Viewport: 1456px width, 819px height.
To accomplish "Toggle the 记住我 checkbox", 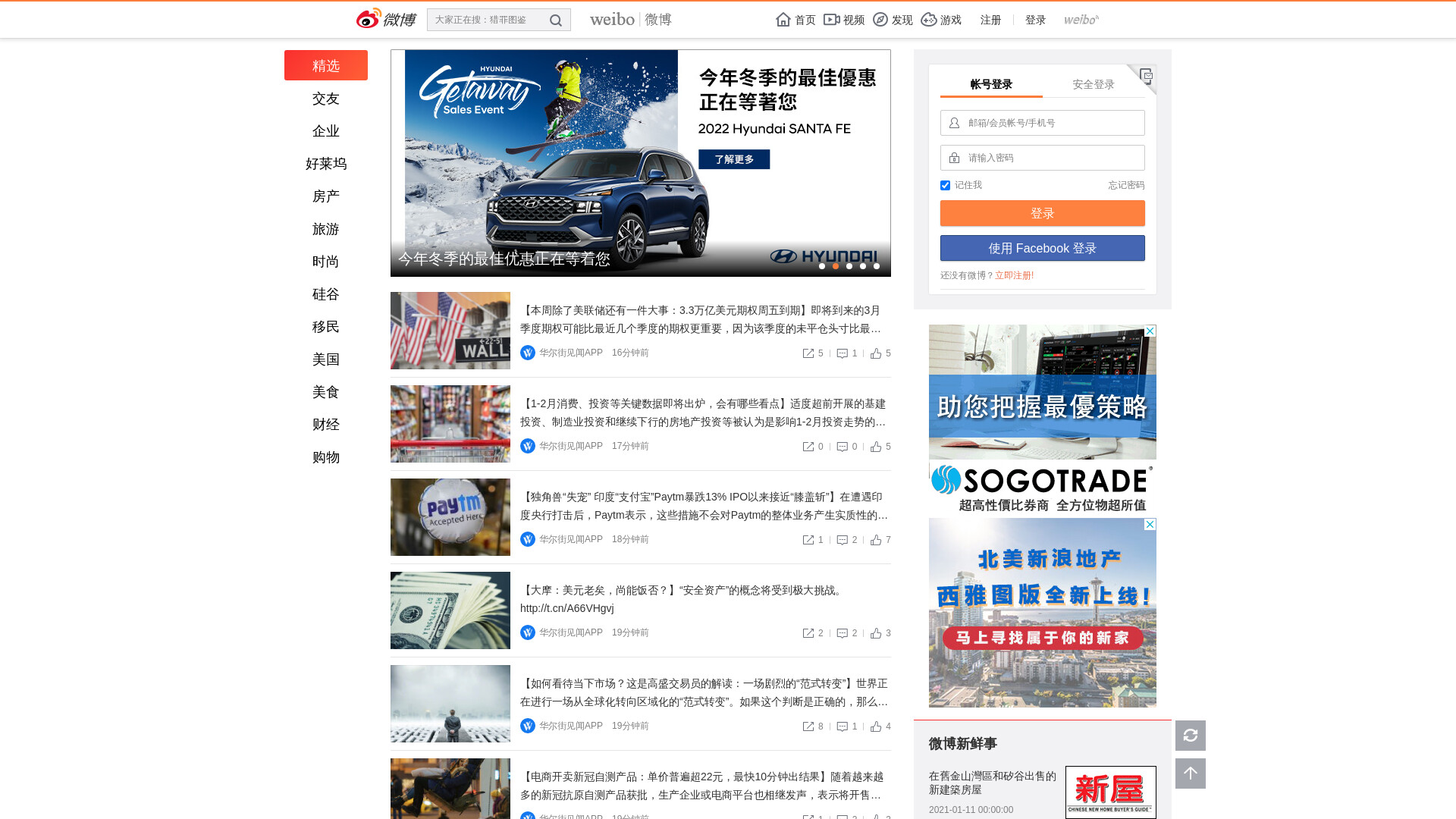I will coord(945,185).
